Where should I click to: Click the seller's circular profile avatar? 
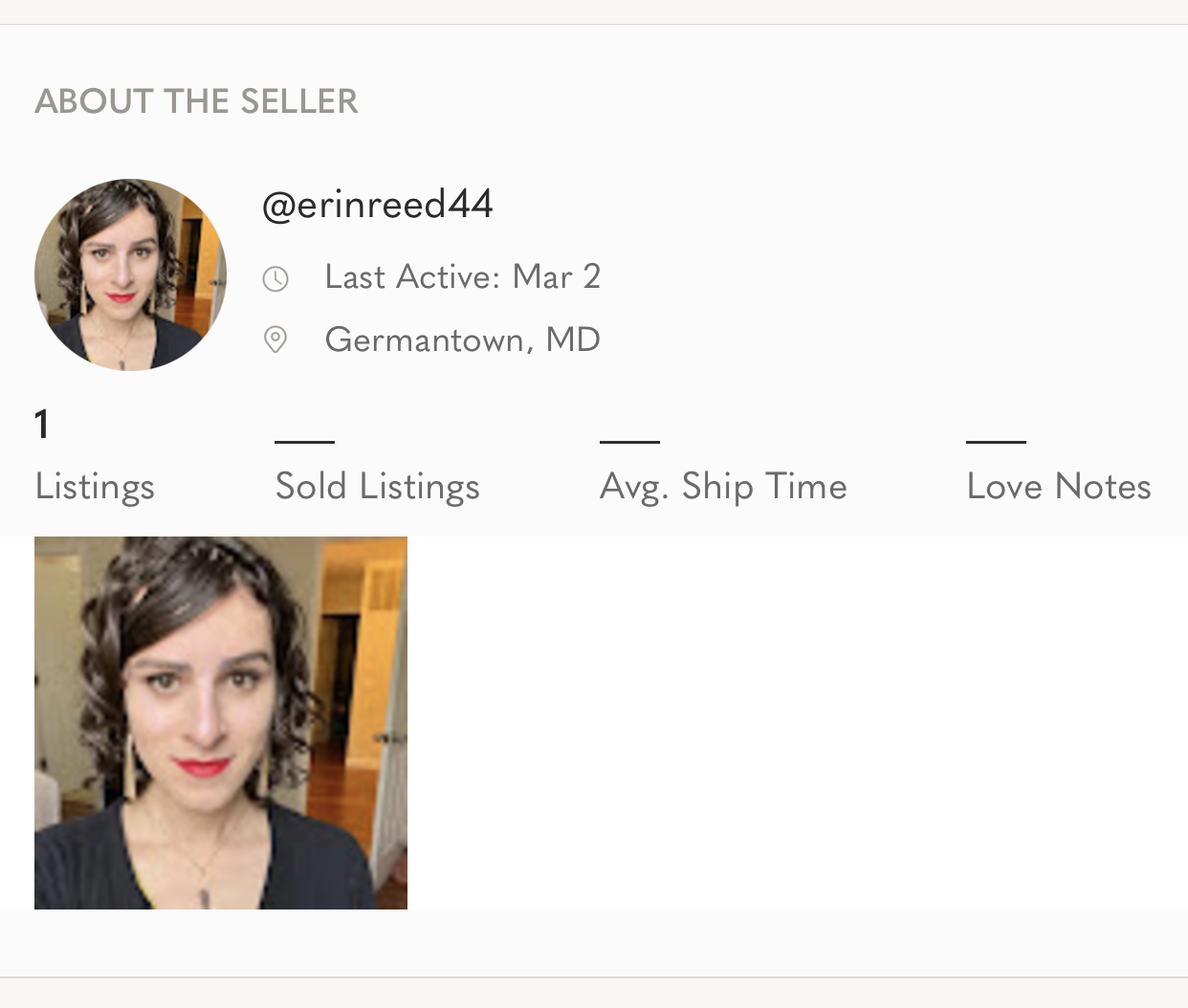coord(130,274)
